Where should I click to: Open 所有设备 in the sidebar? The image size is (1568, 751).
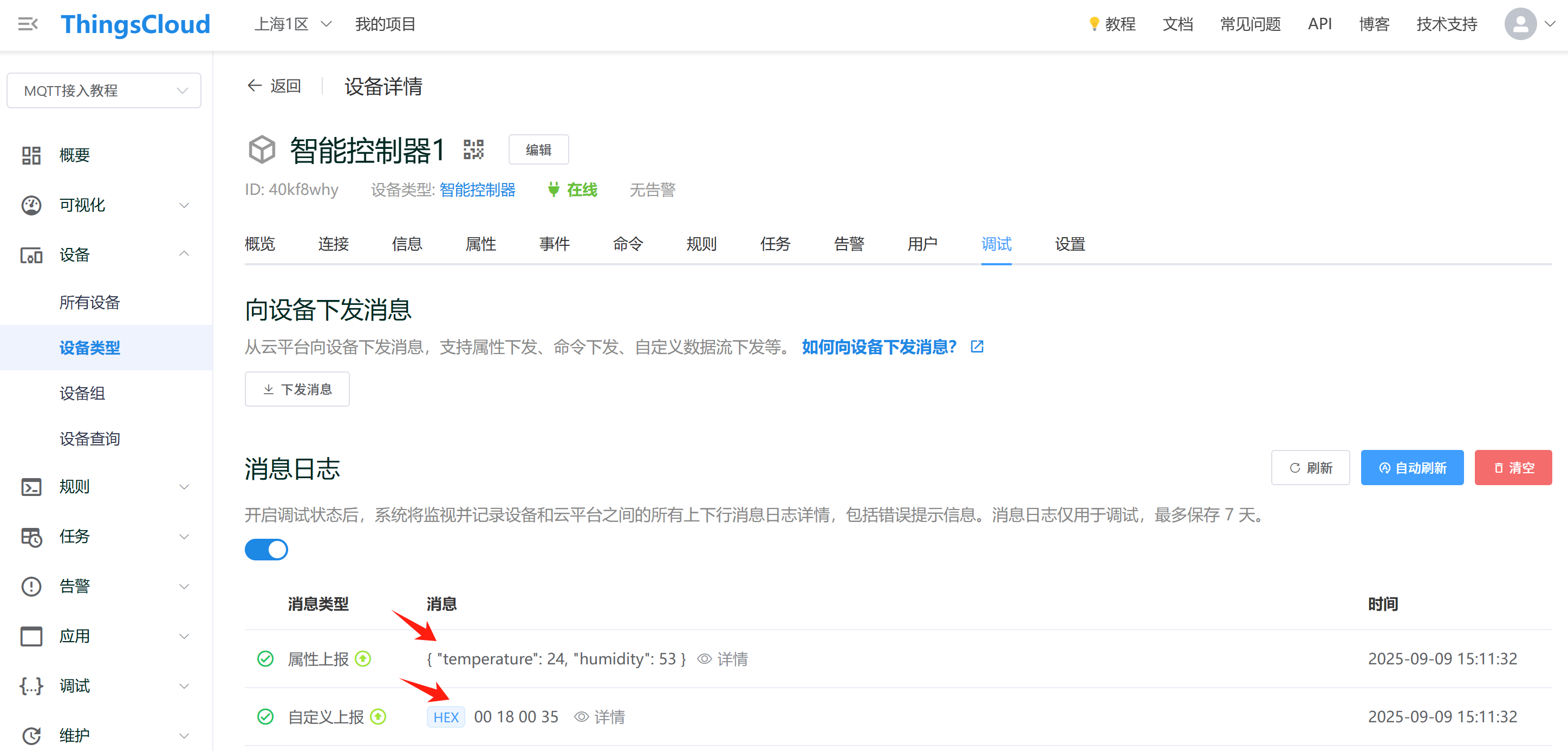pos(89,303)
